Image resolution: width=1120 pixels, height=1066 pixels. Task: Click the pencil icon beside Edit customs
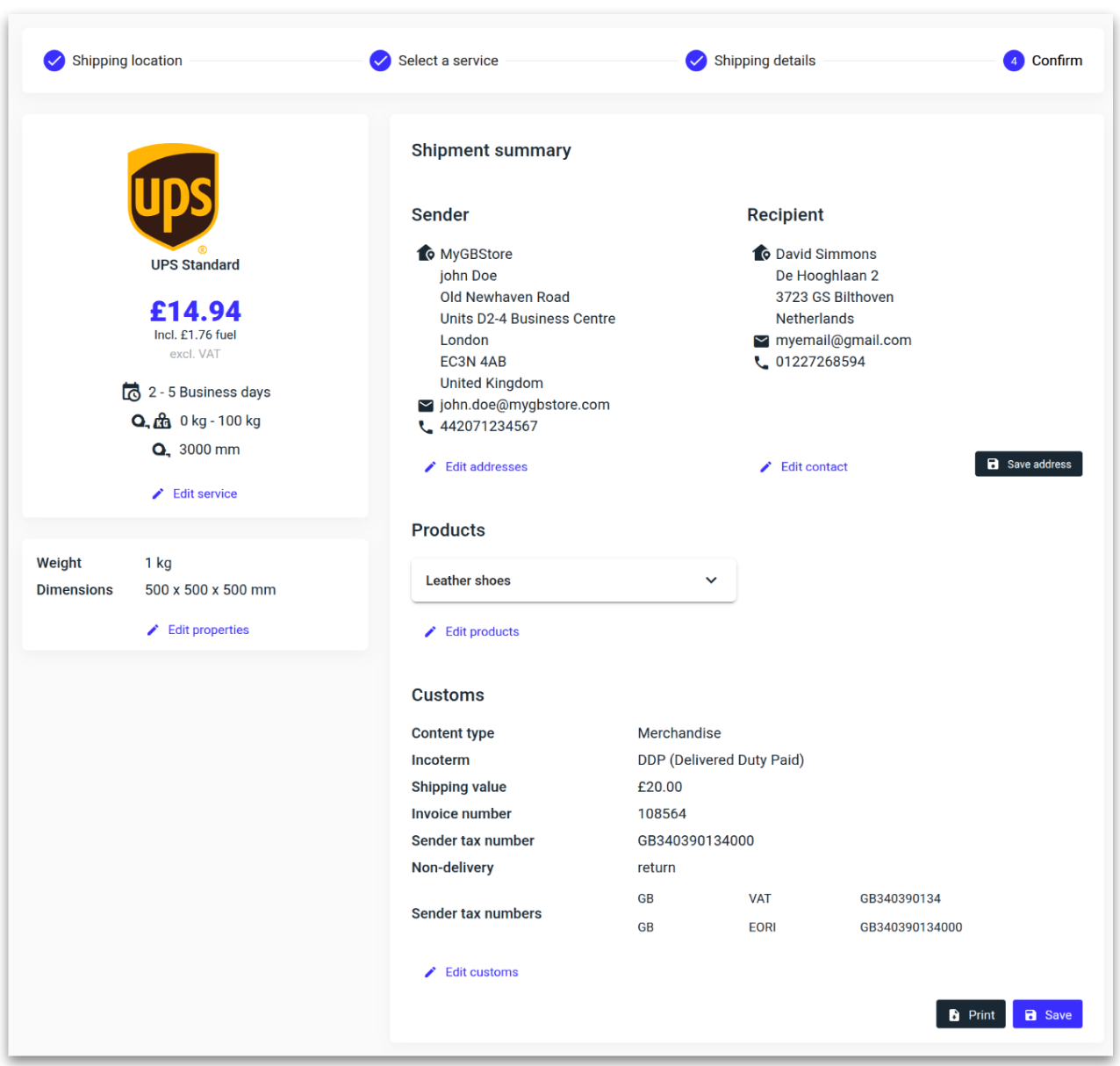pos(430,972)
